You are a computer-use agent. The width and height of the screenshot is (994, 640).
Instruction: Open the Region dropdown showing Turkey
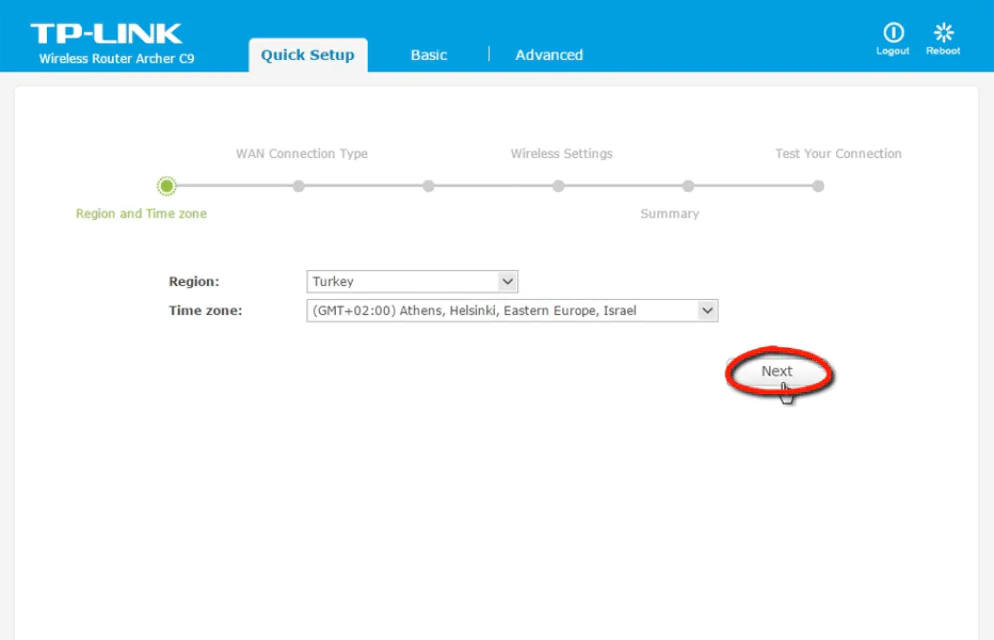tap(412, 282)
